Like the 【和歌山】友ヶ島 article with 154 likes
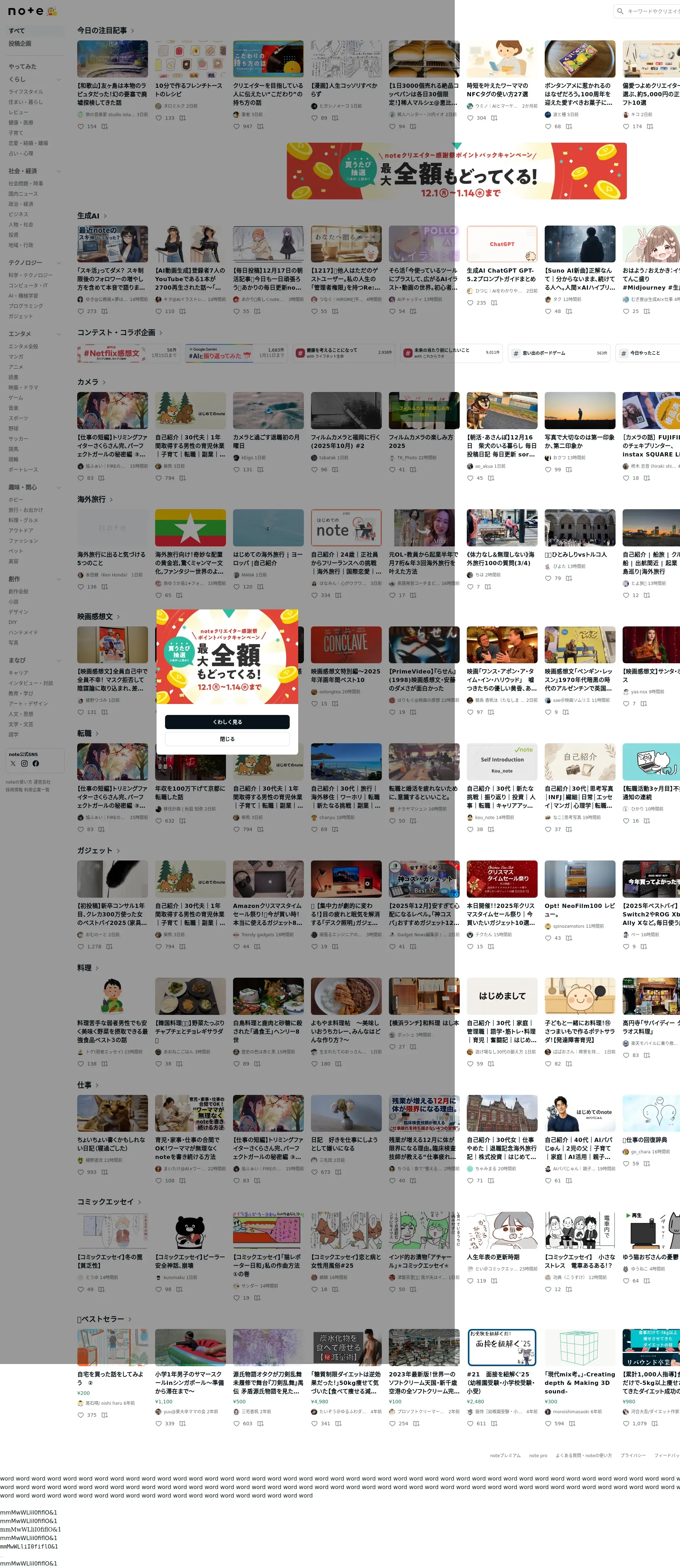Viewport: 680px width, 1568px height. click(81, 127)
